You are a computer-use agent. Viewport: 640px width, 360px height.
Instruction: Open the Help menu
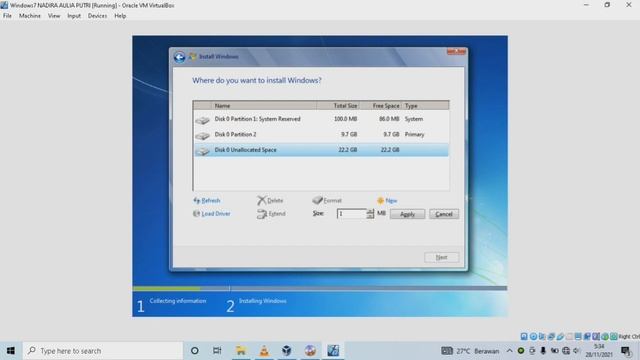click(120, 16)
